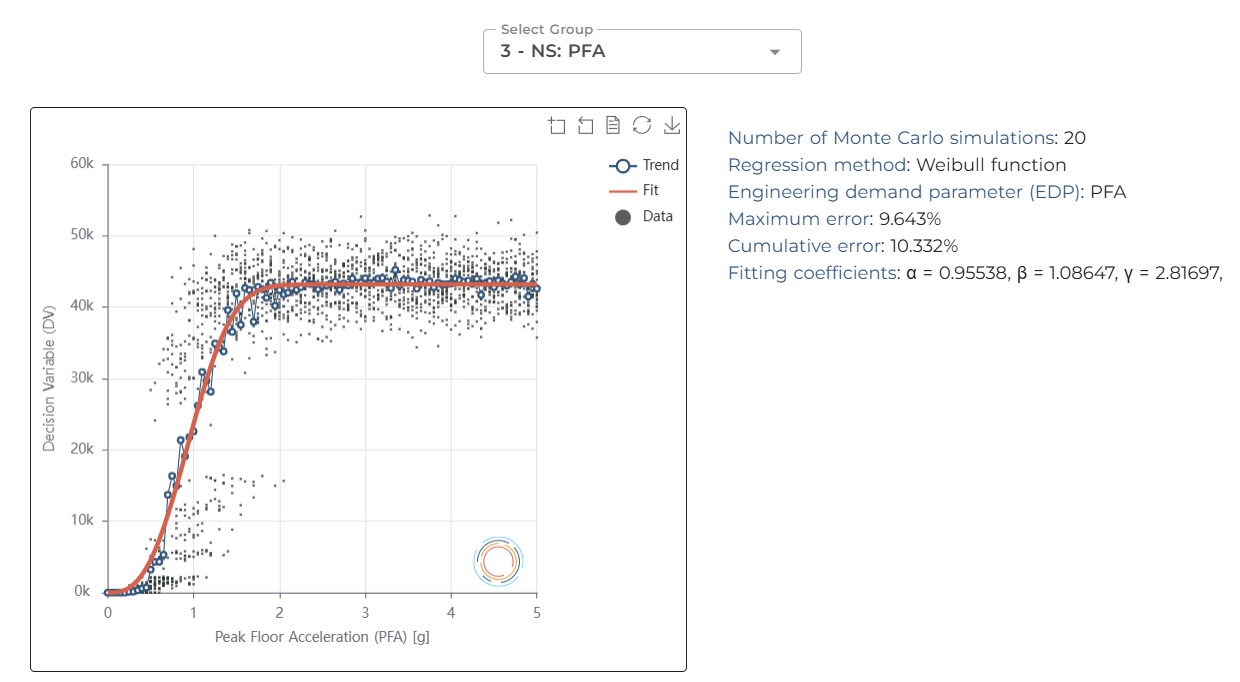Click the 'Fitting coefficients' line

pyautogui.click(x=976, y=273)
